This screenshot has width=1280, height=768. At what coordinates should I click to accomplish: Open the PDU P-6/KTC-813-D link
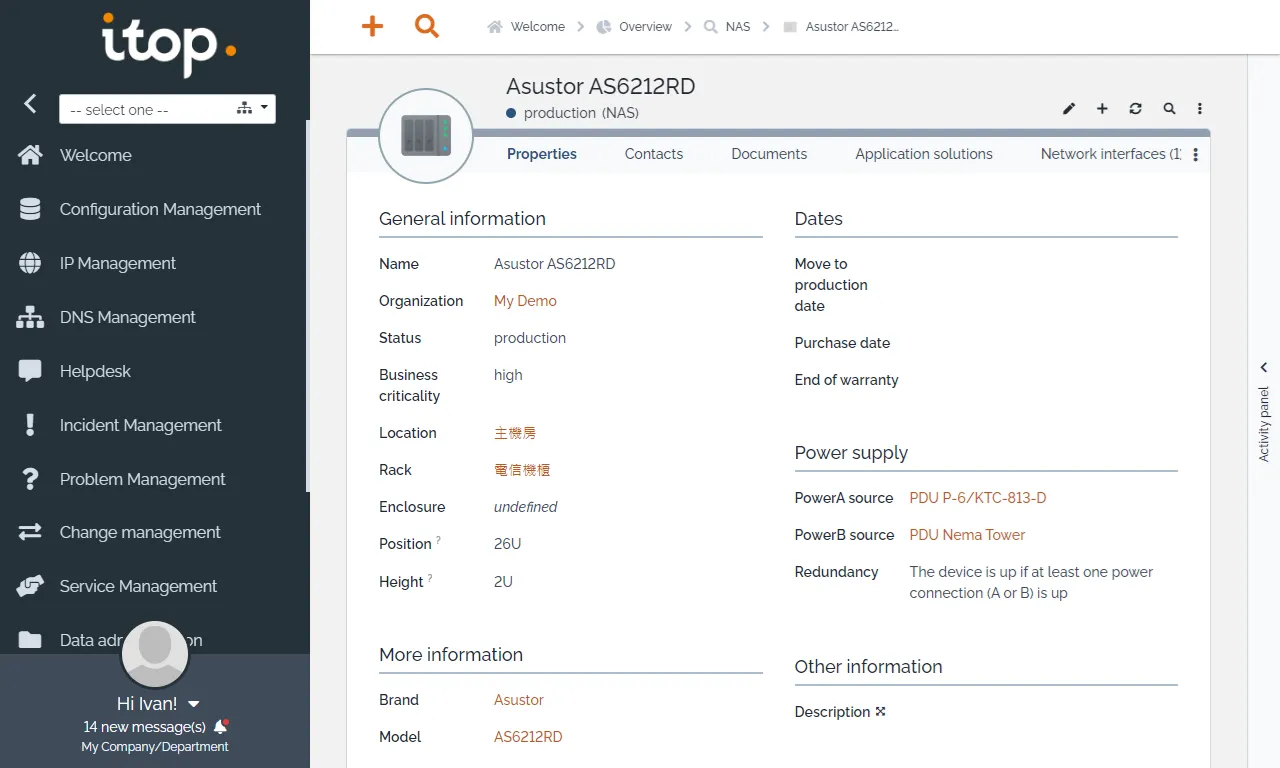[978, 498]
